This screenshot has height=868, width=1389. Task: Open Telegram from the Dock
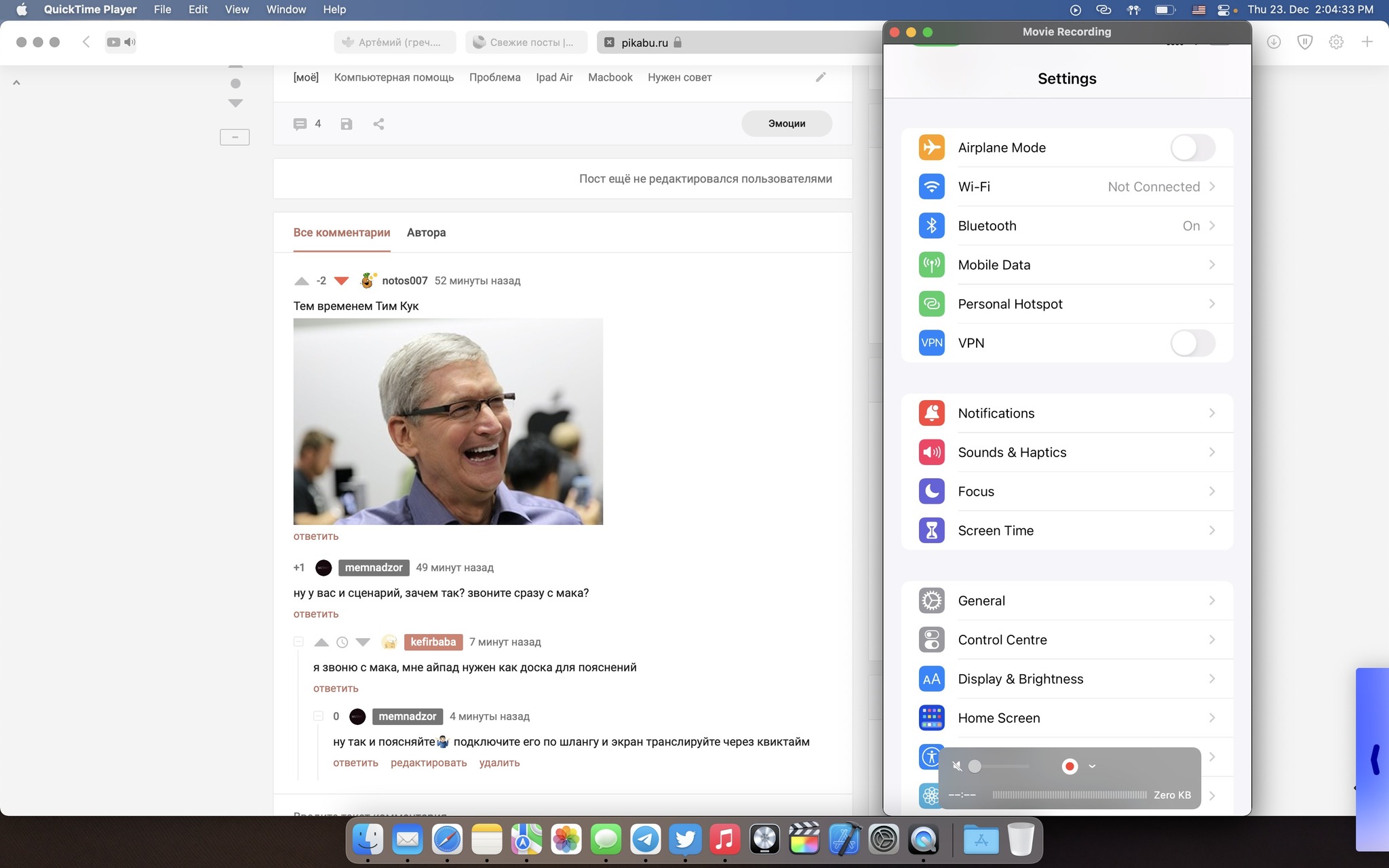click(x=645, y=840)
